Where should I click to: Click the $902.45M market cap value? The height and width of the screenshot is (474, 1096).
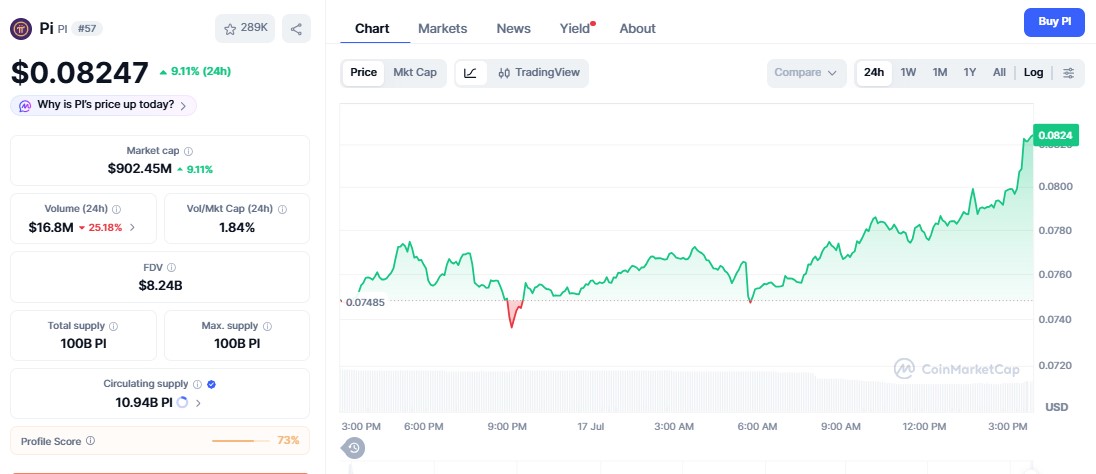[140, 168]
